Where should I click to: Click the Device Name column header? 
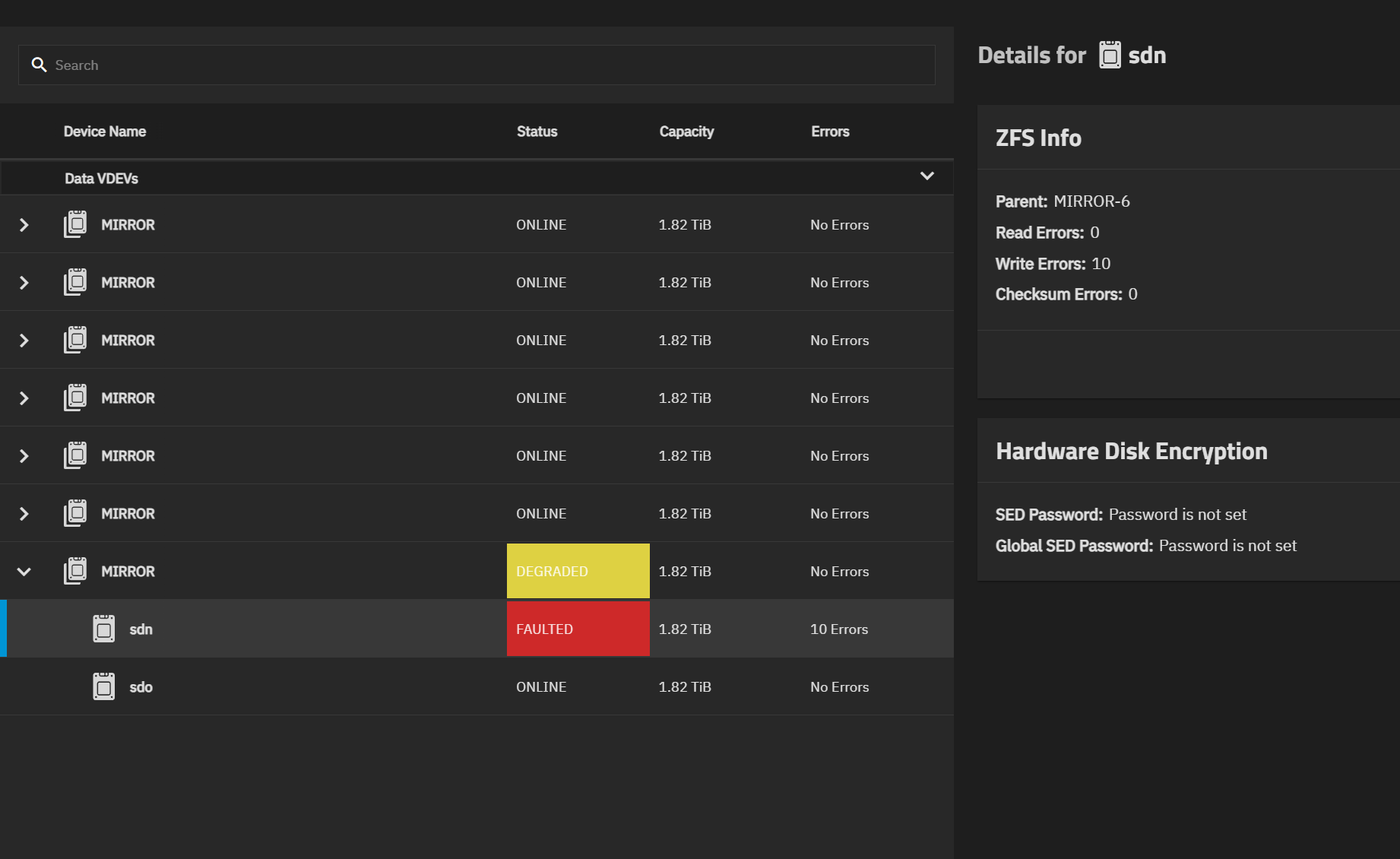(105, 132)
